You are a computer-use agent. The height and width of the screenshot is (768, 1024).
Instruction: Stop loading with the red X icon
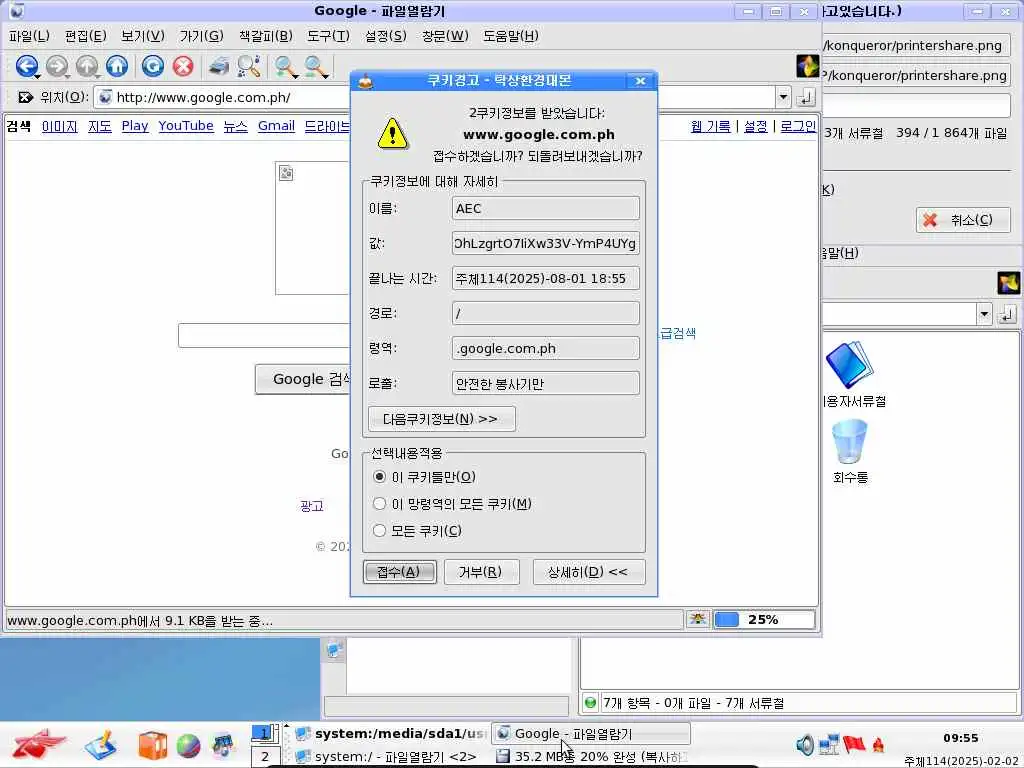(184, 66)
